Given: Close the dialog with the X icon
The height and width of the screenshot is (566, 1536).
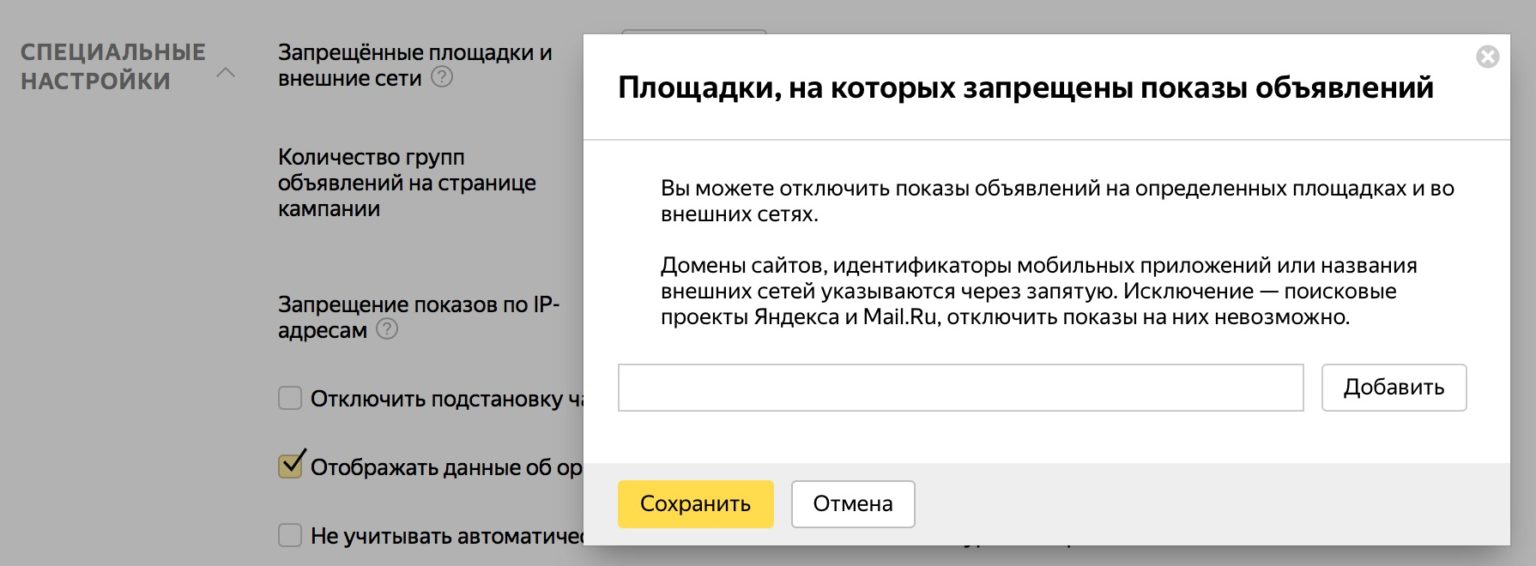Looking at the screenshot, I should pyautogui.click(x=1487, y=57).
